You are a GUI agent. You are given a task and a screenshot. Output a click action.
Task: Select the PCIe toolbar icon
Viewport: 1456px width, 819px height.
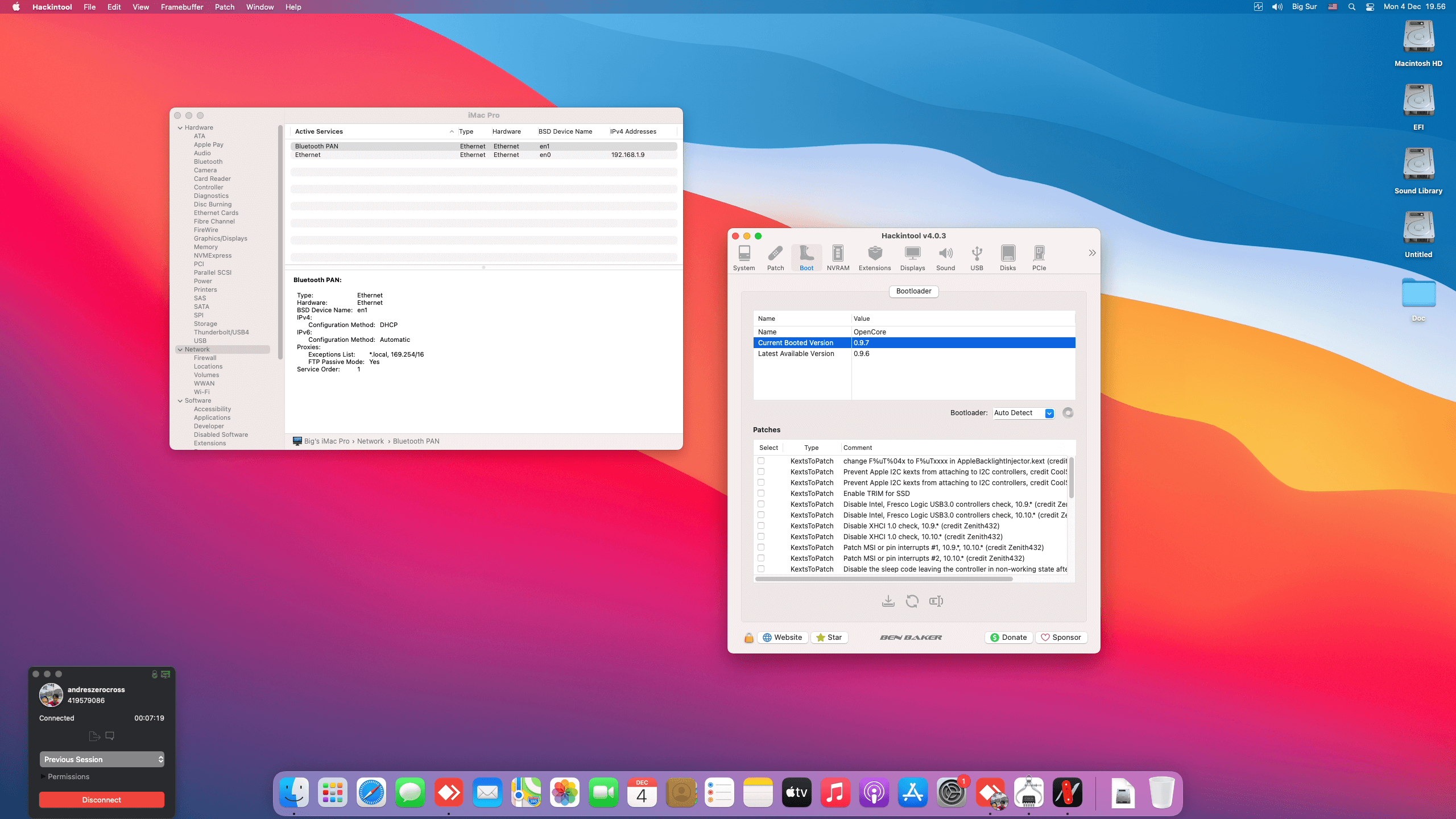pos(1039,258)
